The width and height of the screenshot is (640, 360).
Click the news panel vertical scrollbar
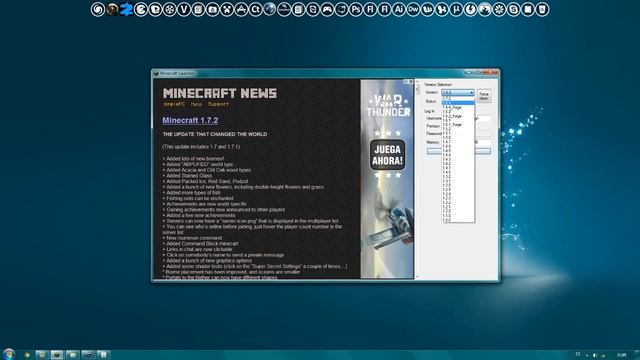pyautogui.click(x=417, y=179)
